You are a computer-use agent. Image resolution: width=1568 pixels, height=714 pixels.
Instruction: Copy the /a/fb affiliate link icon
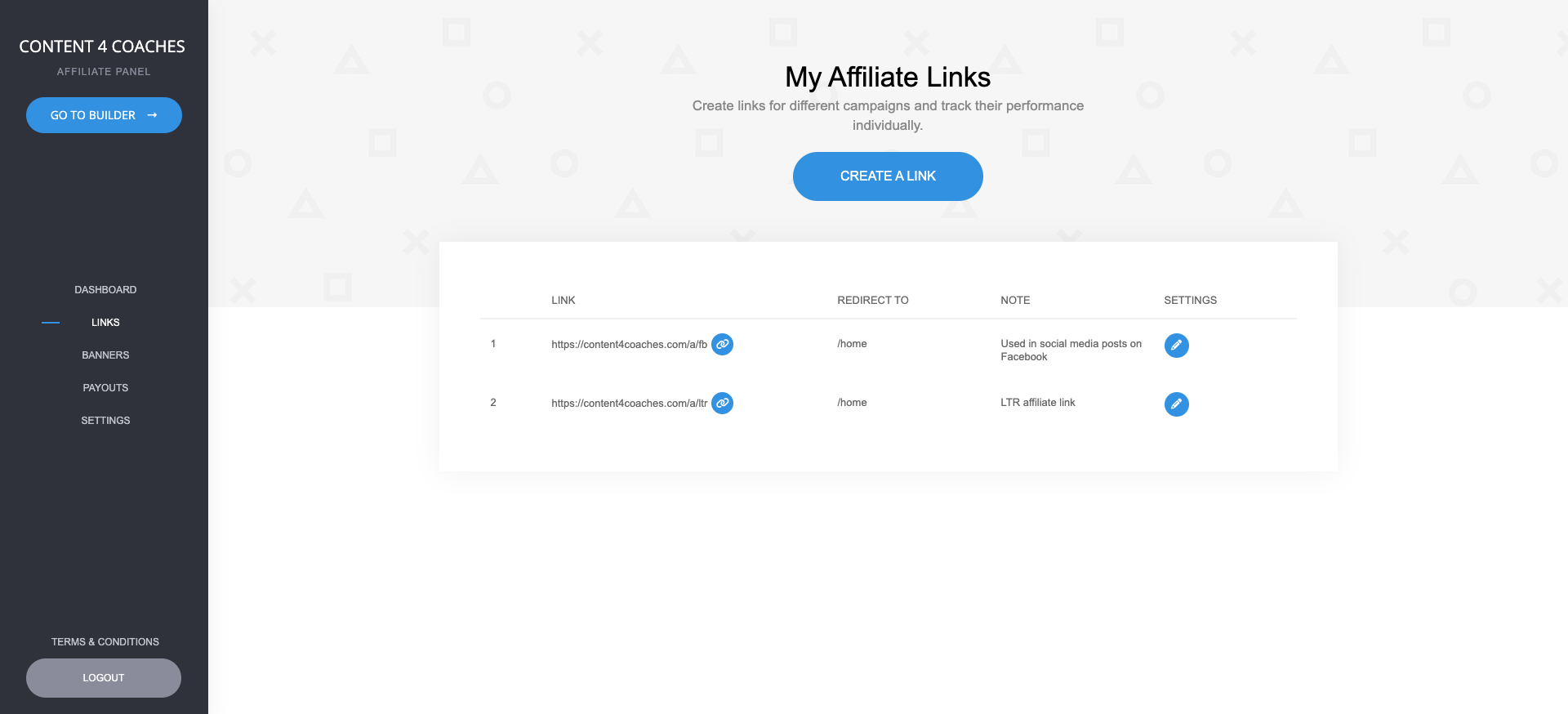tap(722, 345)
